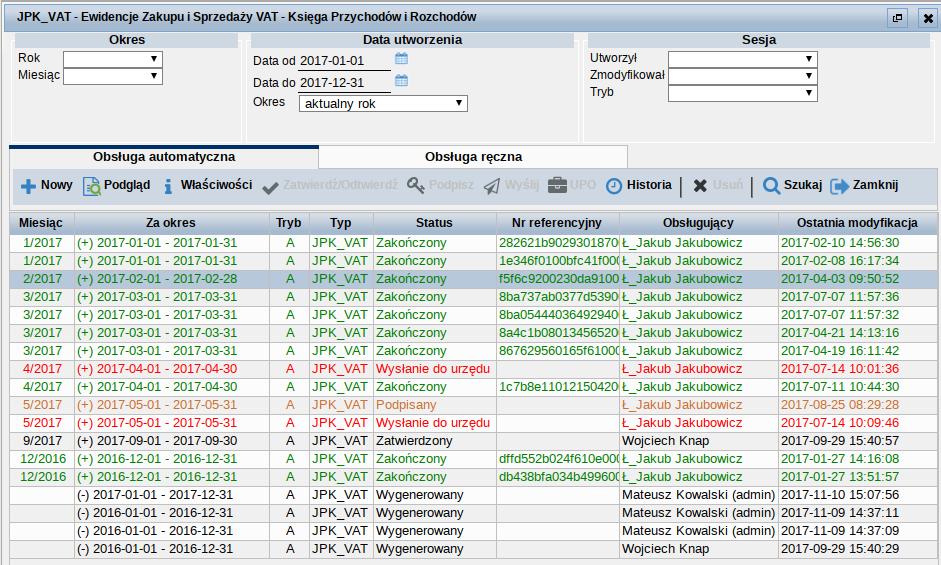Switch to Obsługa automatyczna tab
Image resolution: width=941 pixels, height=565 pixels.
(x=164, y=157)
